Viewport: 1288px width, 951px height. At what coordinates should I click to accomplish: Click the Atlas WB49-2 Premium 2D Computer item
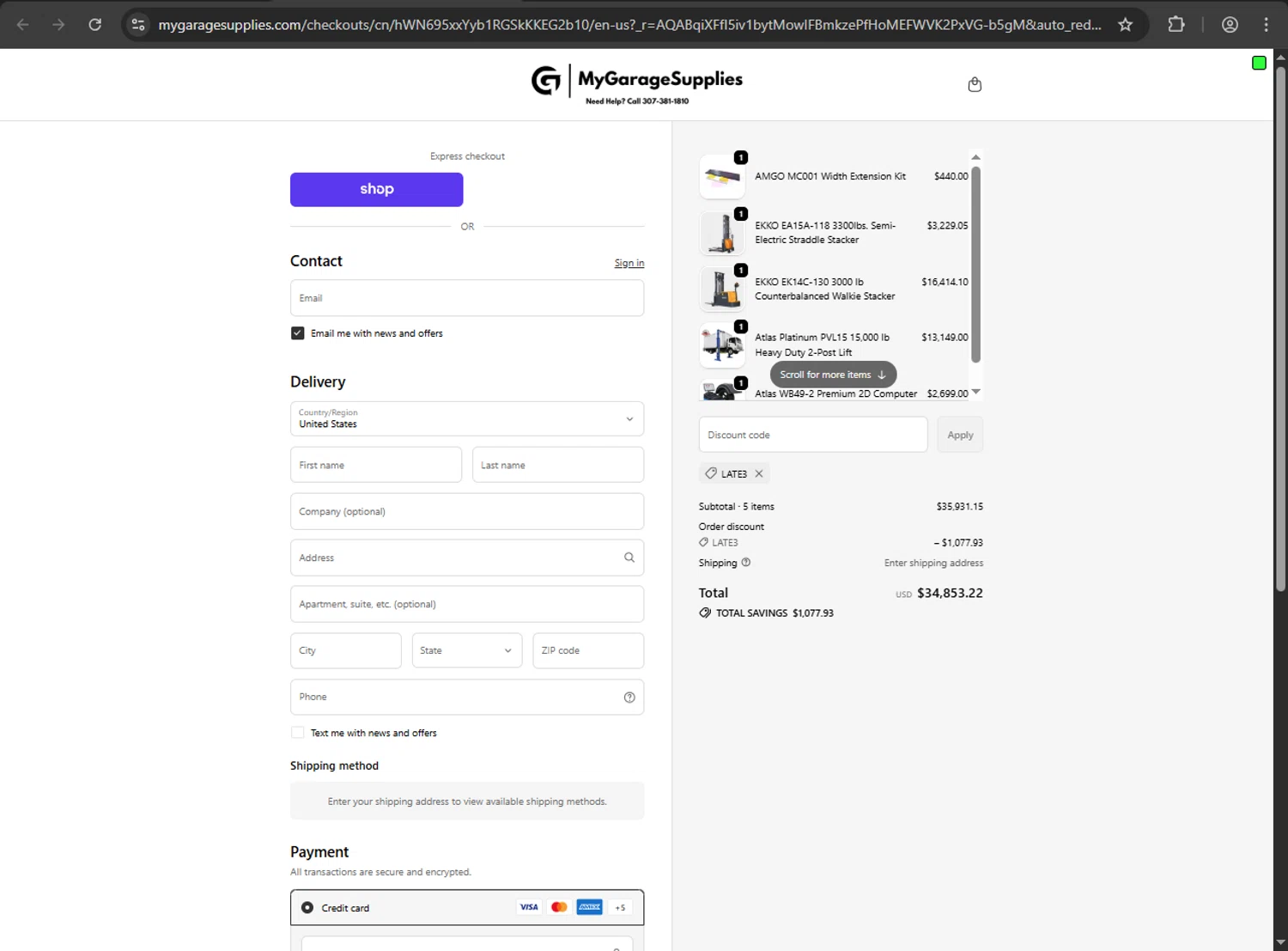[835, 393]
